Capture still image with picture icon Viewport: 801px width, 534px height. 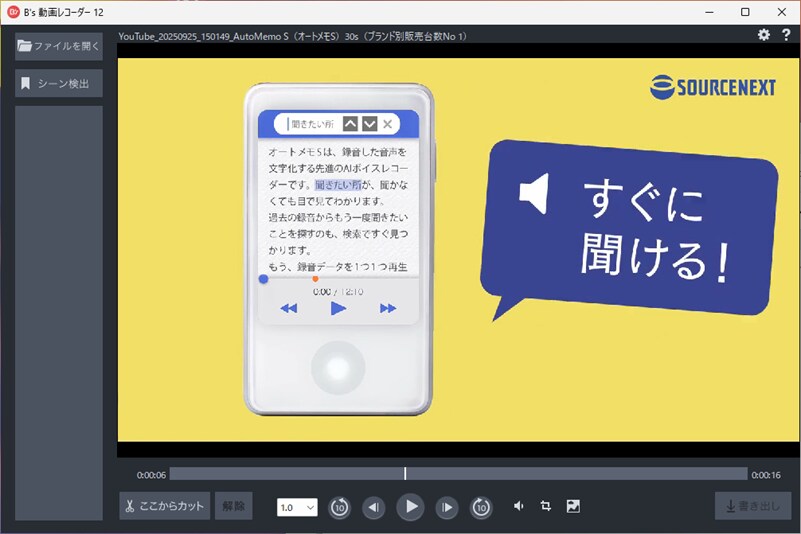click(x=573, y=506)
